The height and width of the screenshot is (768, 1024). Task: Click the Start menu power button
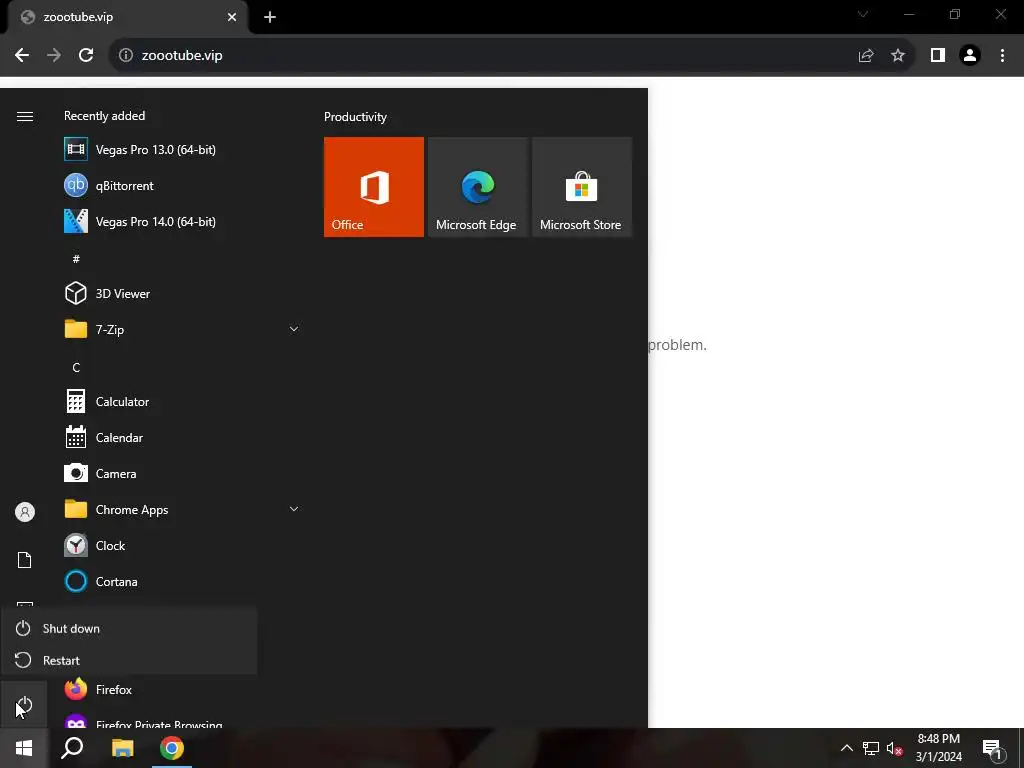tap(24, 705)
